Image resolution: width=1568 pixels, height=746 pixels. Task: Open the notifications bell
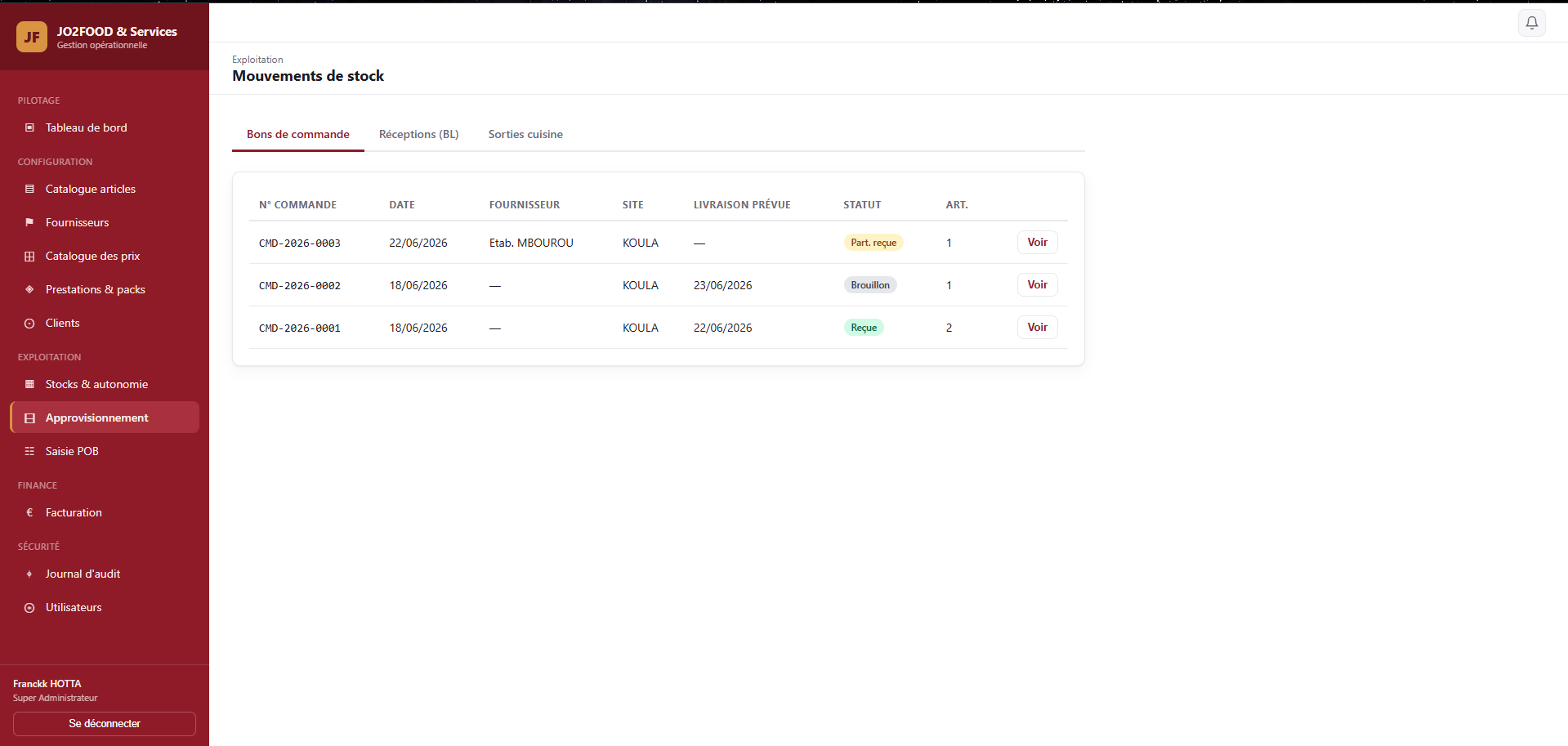point(1532,23)
